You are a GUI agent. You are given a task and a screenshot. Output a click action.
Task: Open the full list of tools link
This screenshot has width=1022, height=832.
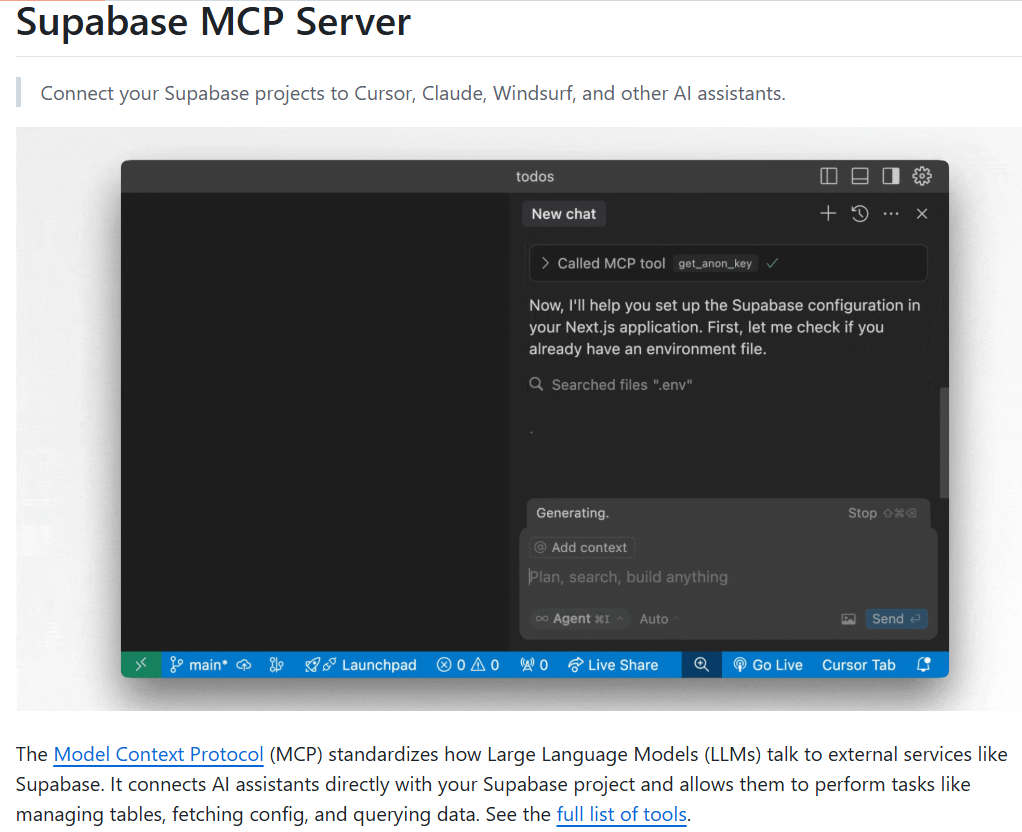point(621,814)
